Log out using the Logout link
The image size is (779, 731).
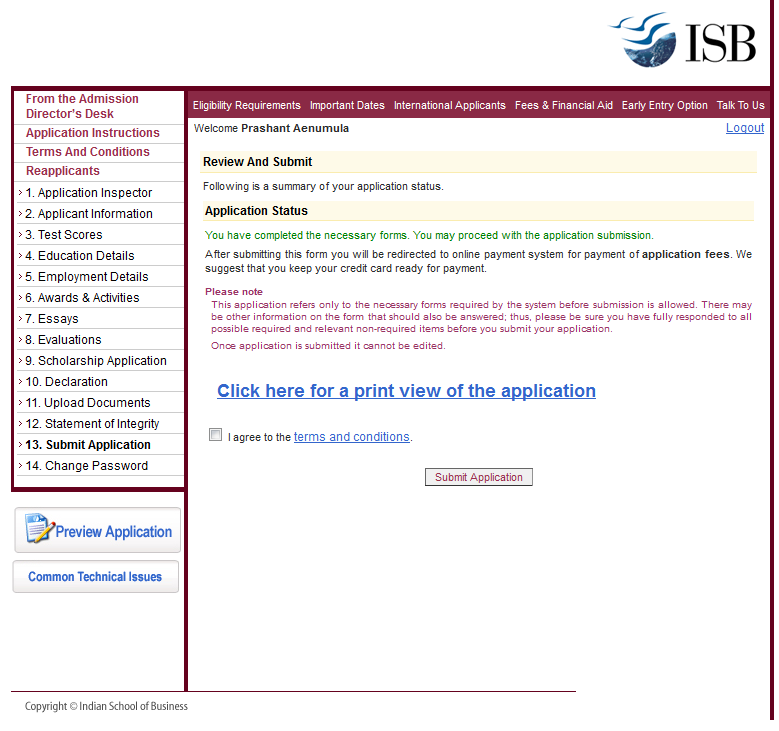tap(744, 128)
